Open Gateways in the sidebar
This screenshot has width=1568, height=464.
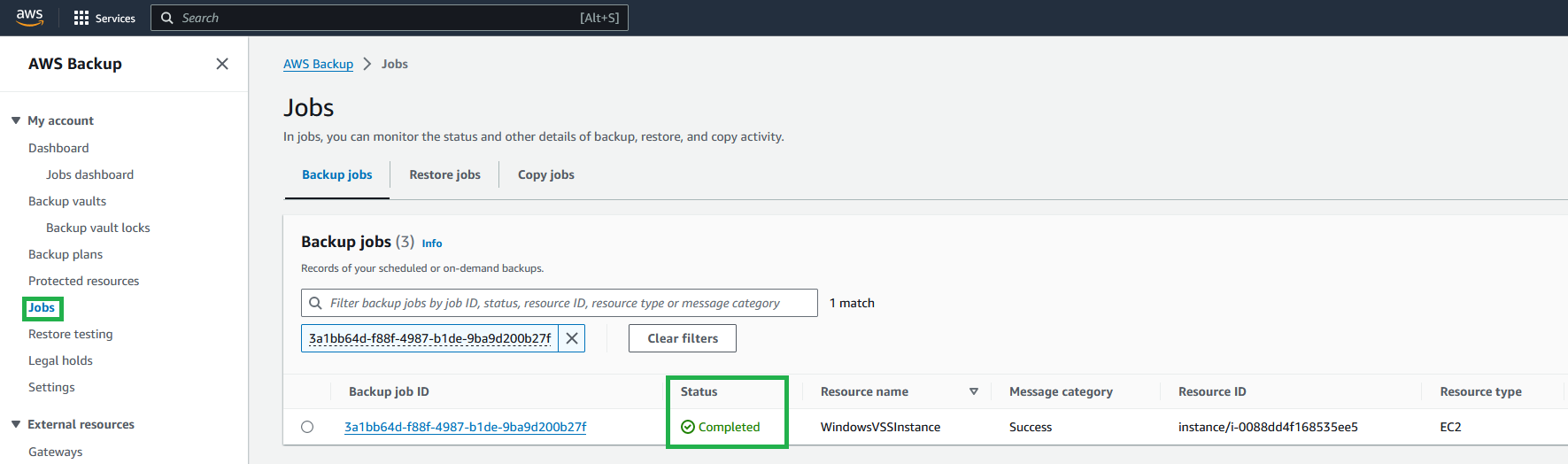(x=55, y=452)
